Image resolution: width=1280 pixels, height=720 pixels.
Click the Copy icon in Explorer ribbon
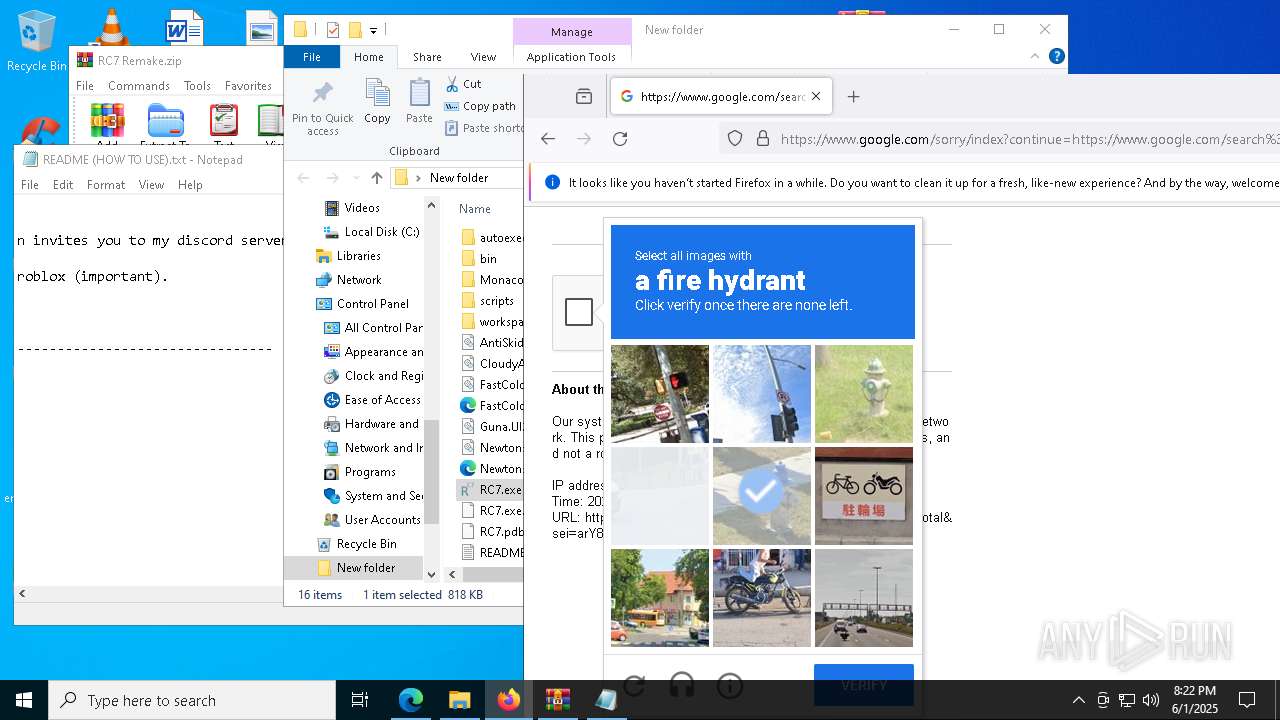coord(377,94)
